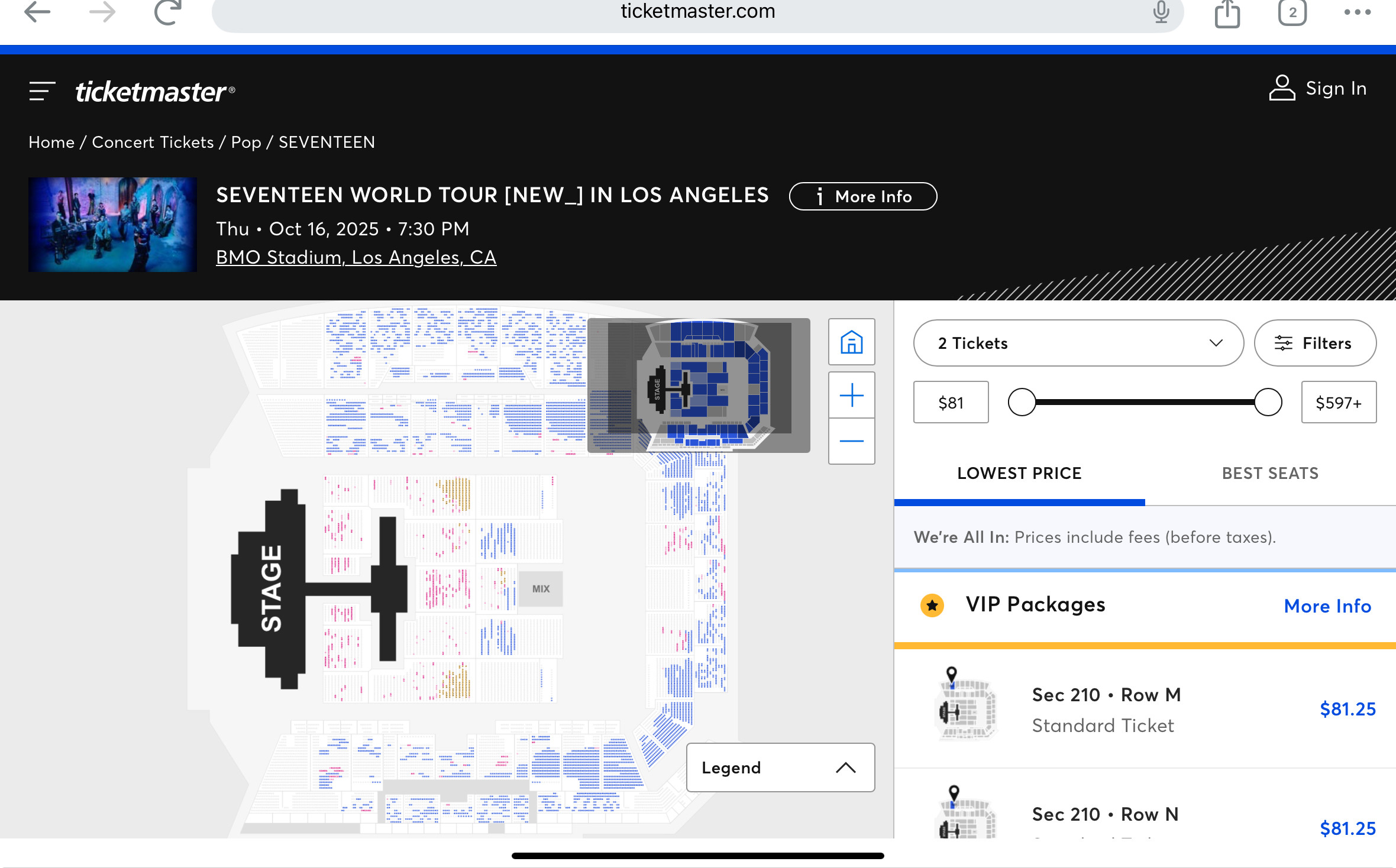Click the event More Info button
1396x868 pixels.
tap(863, 196)
